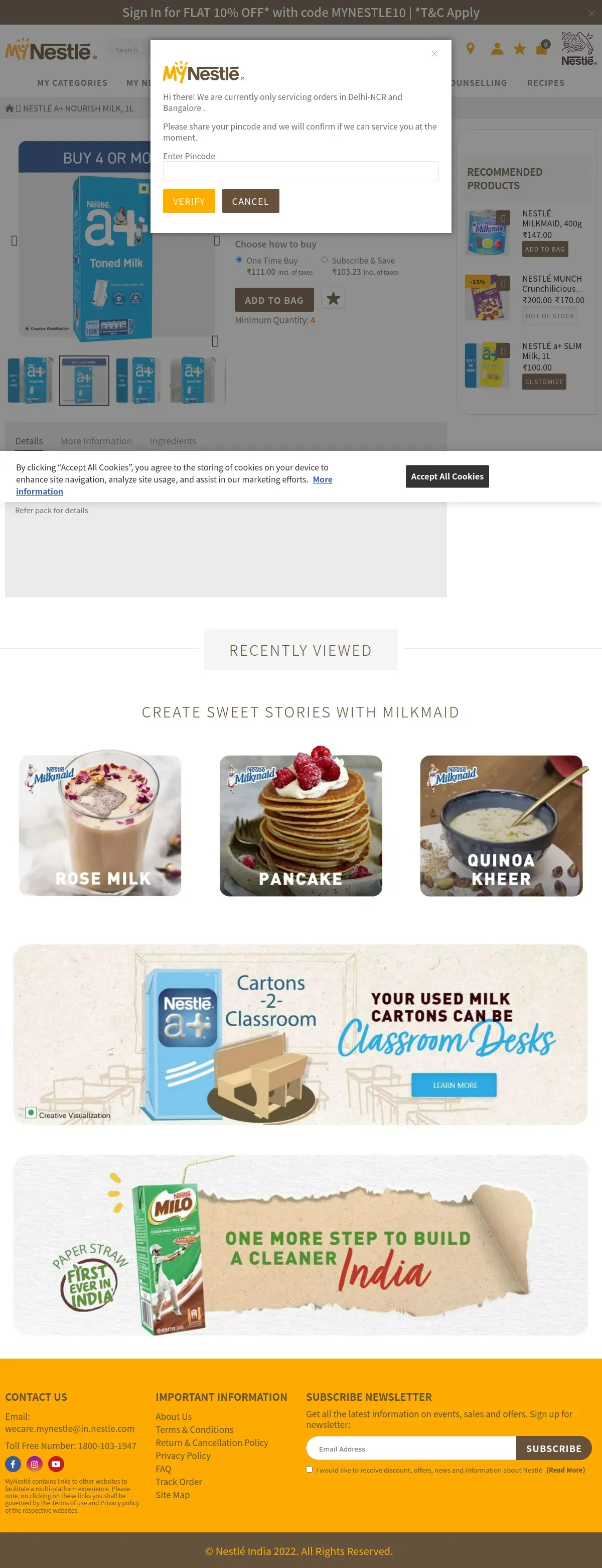Open wishlist star icon in header
The height and width of the screenshot is (1568, 602).
[x=519, y=49]
